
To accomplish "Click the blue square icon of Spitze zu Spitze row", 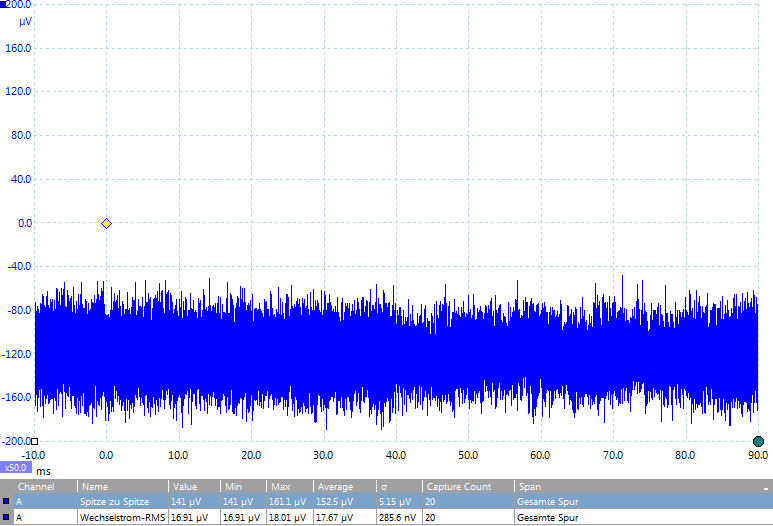I will pyautogui.click(x=6, y=501).
